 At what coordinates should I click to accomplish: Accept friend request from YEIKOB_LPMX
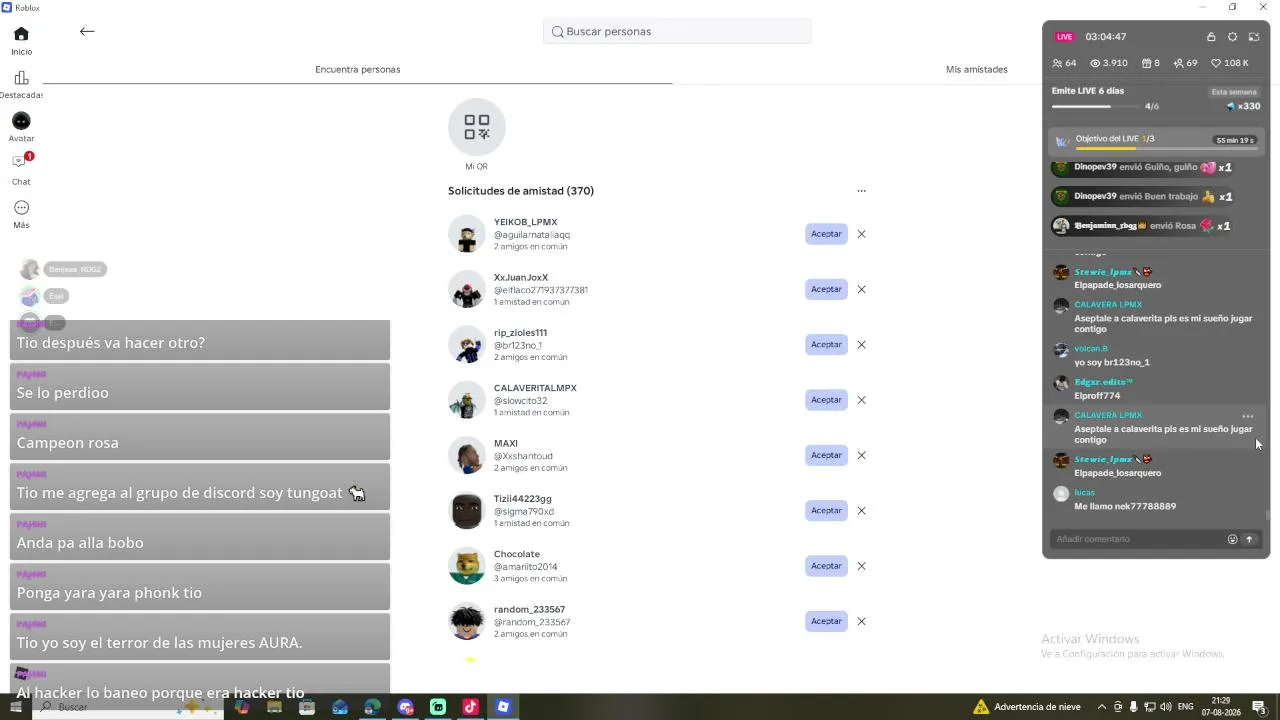[826, 234]
